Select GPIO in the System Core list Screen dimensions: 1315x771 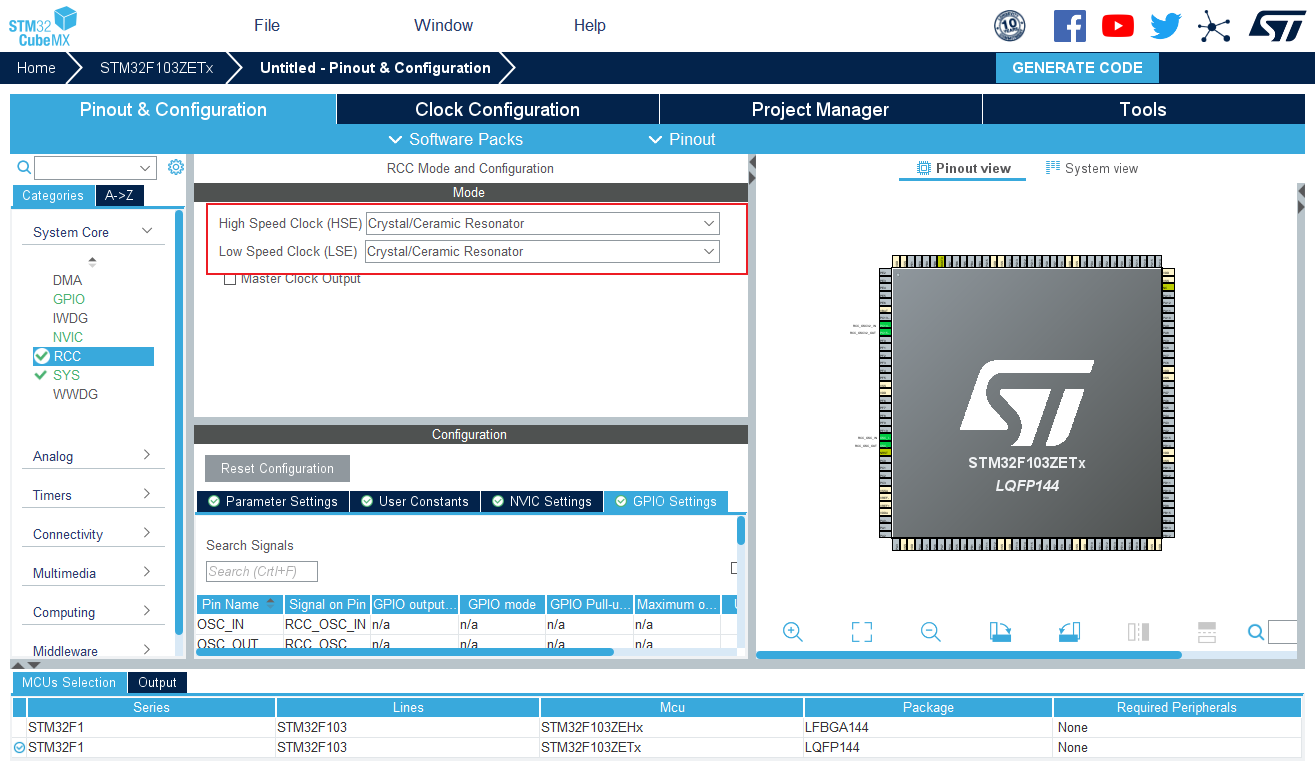tap(69, 299)
